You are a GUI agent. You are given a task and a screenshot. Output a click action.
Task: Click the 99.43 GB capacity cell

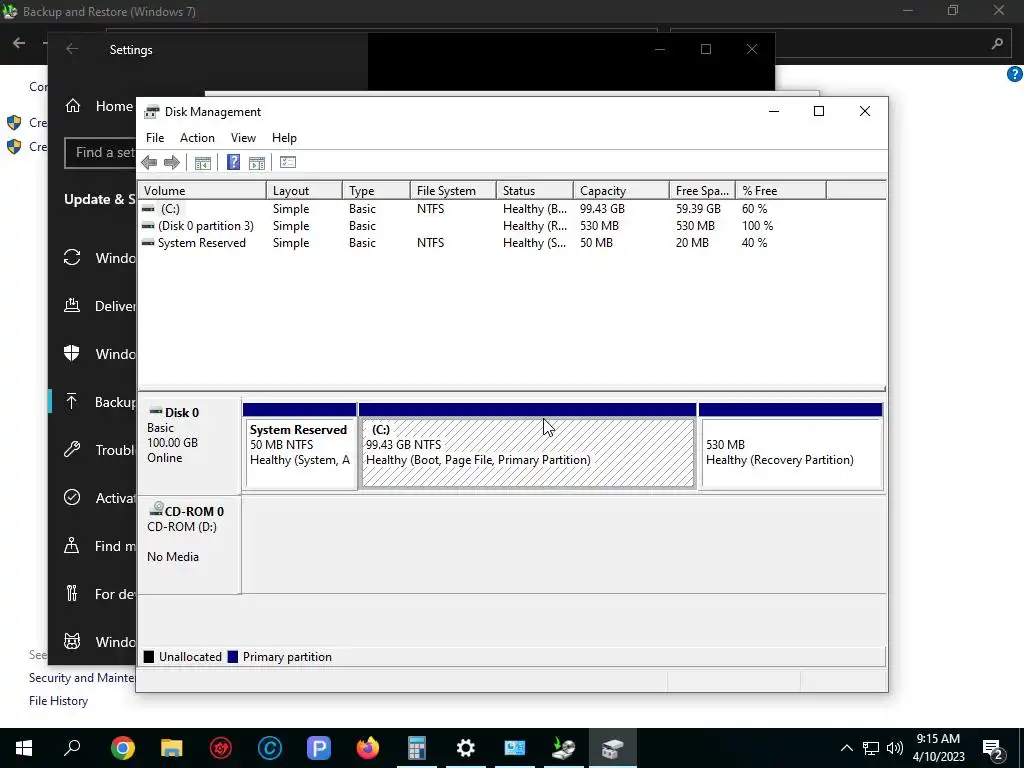click(602, 209)
